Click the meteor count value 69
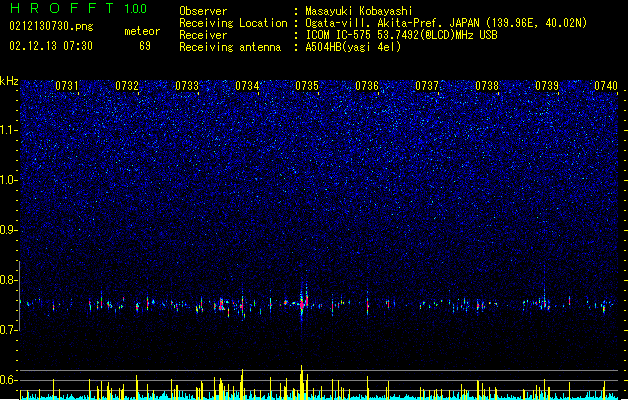This screenshot has height=400, width=629. point(145,46)
